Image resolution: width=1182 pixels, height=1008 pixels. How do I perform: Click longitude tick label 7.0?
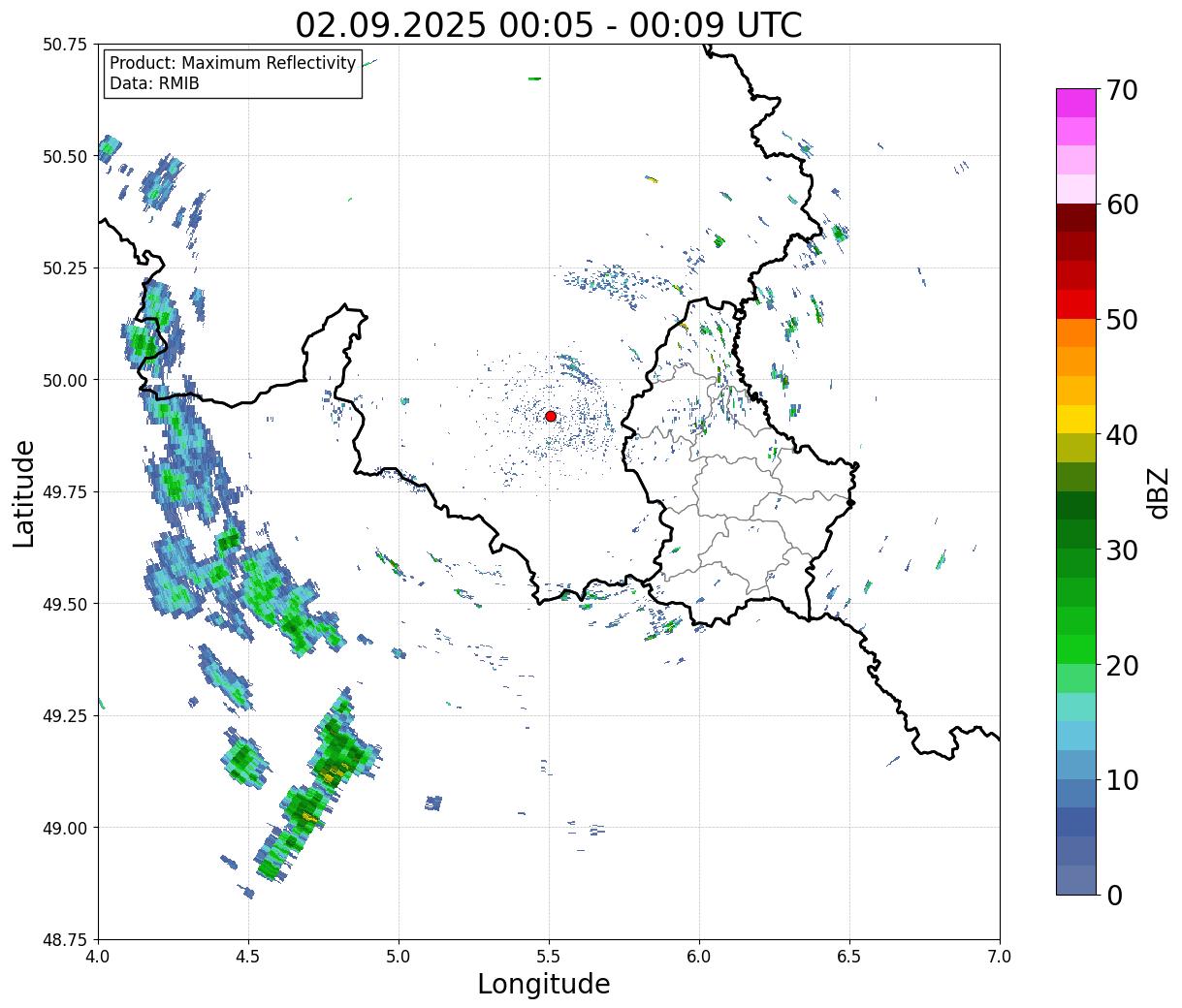coord(1000,957)
